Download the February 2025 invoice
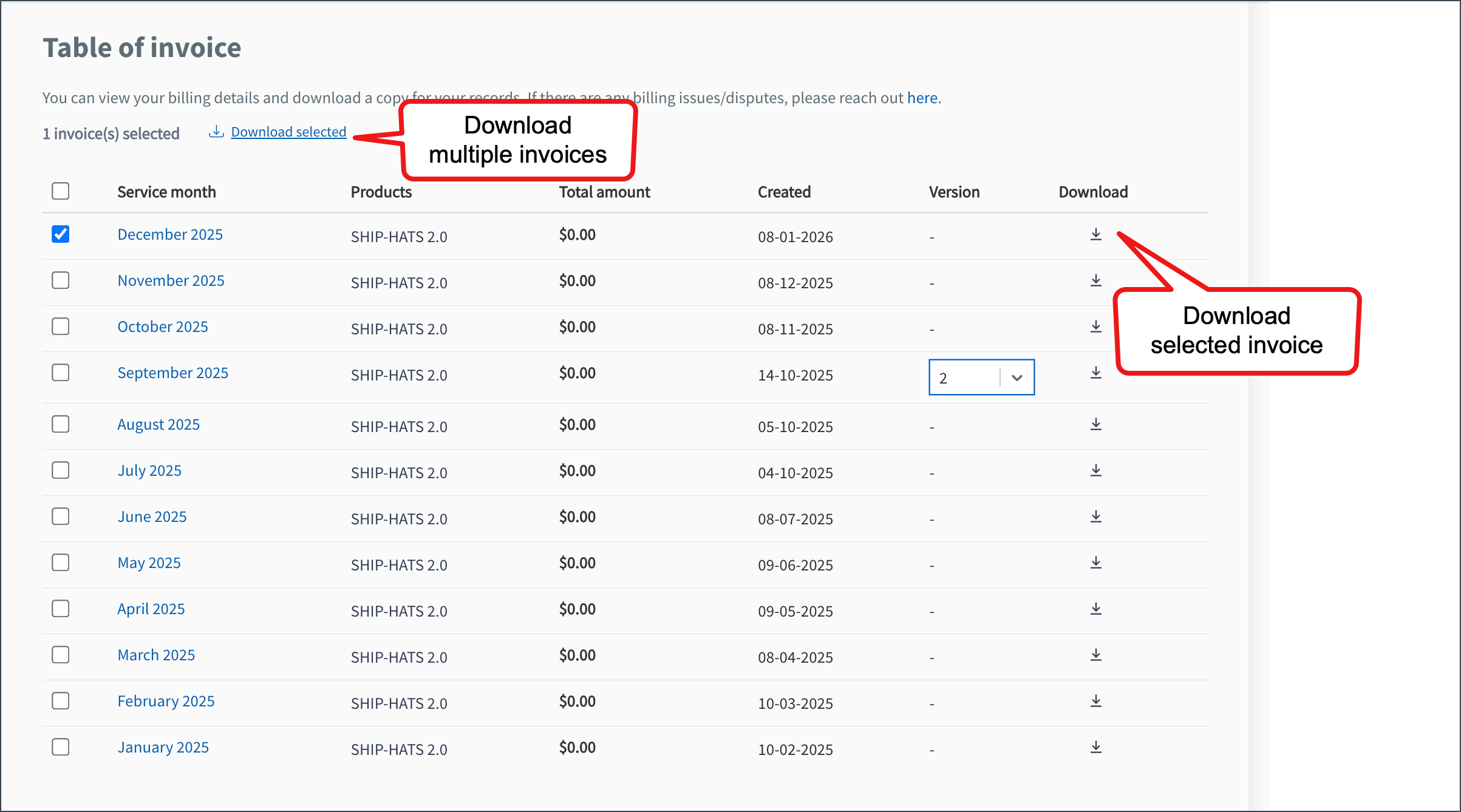Viewport: 1461px width, 812px height. coord(1095,701)
